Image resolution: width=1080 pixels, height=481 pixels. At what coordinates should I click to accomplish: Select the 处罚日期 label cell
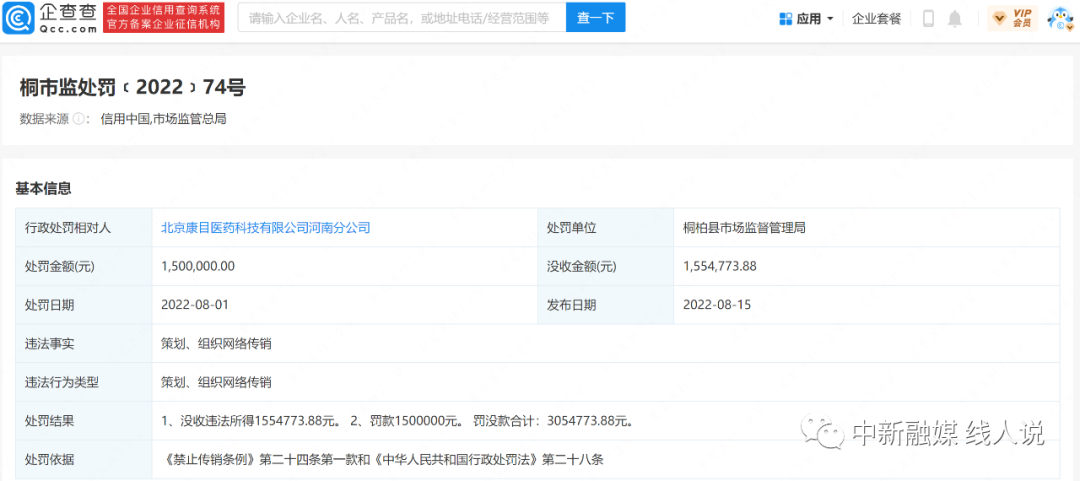coord(83,305)
